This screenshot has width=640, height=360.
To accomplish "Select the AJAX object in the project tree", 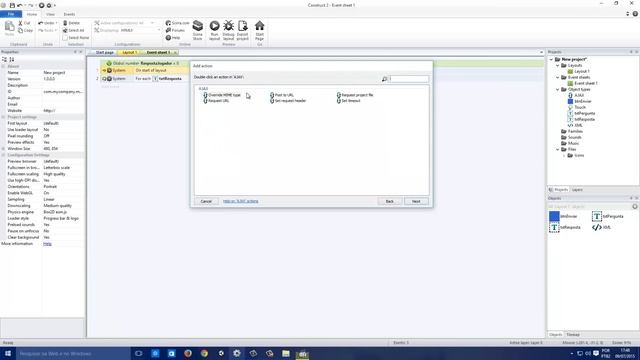I will coord(576,95).
